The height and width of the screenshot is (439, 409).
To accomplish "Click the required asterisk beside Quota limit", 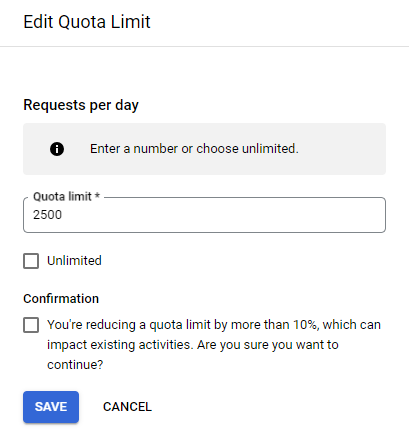I will [97, 195].
